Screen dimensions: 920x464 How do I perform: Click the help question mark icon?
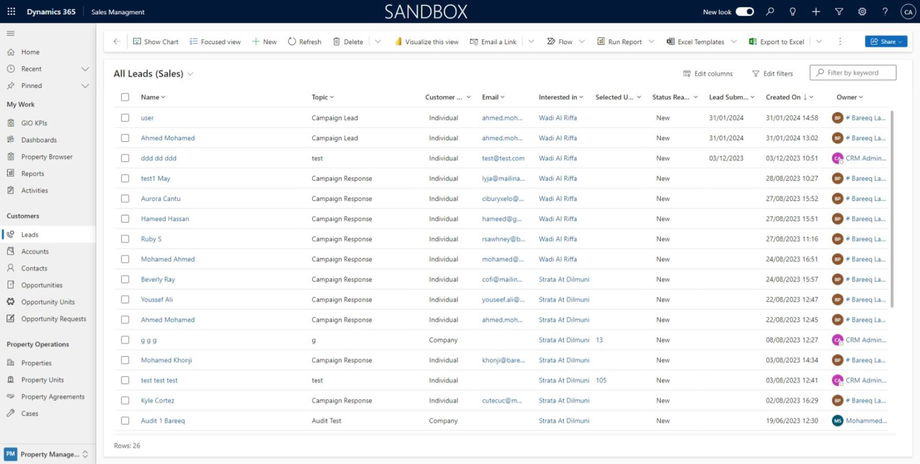[885, 11]
